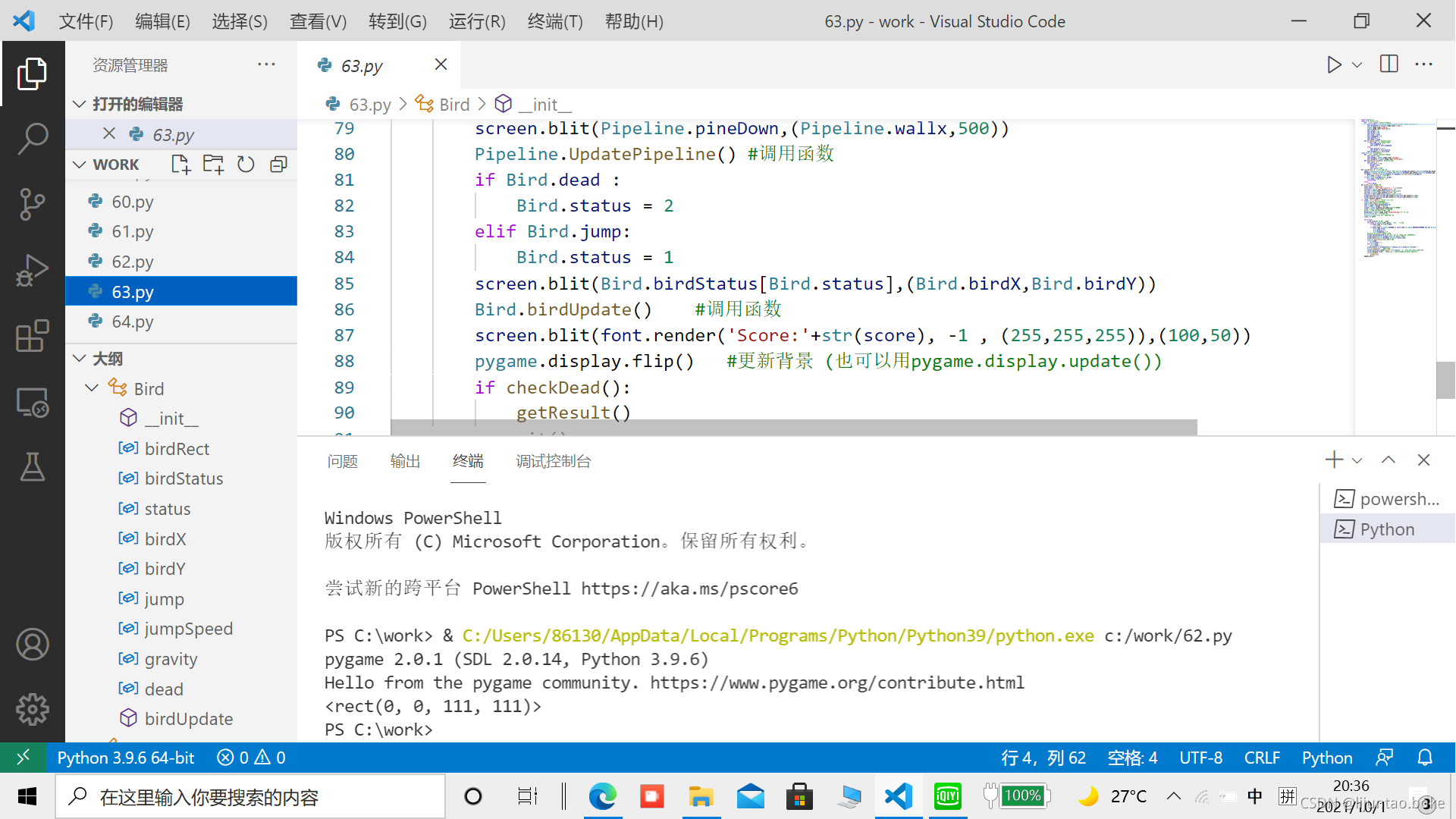Click the editor horizontal scrollbar
The width and height of the screenshot is (1456, 819).
(793, 427)
